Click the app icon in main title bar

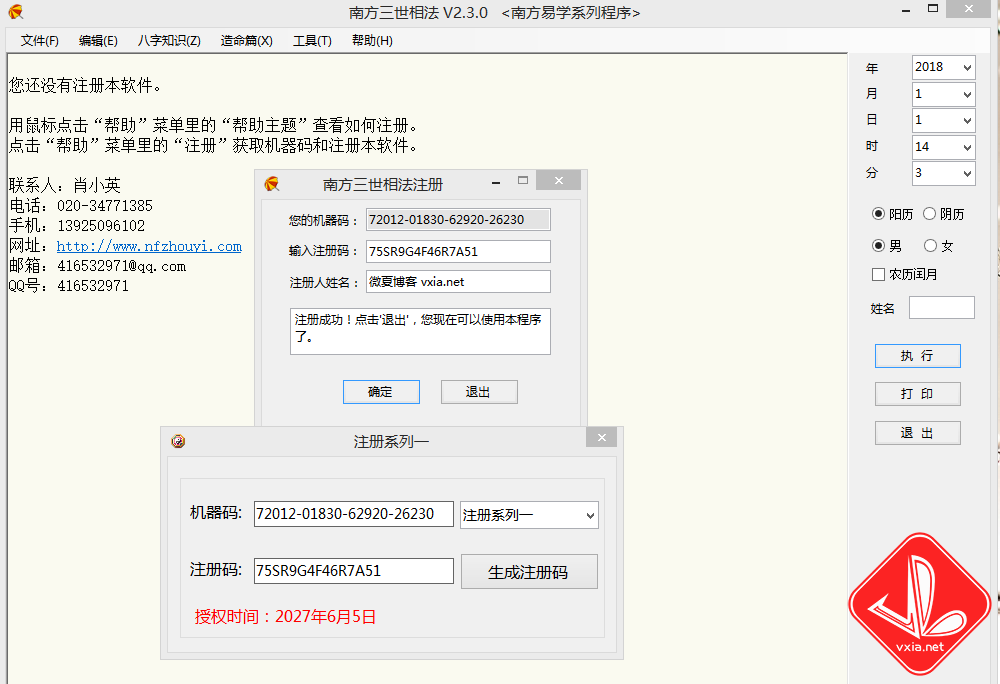15,12
